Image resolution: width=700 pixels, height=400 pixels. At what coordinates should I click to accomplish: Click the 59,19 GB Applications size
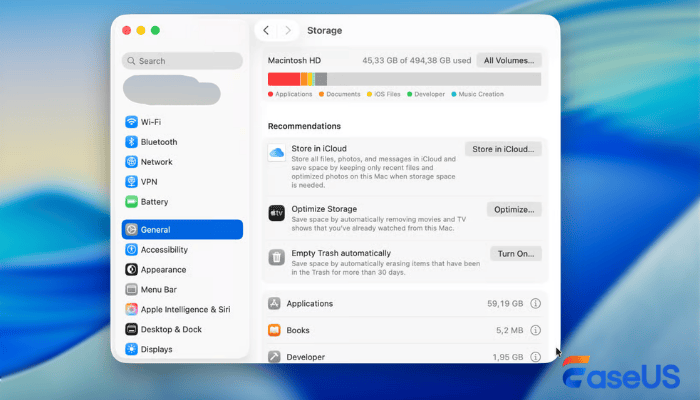click(505, 304)
